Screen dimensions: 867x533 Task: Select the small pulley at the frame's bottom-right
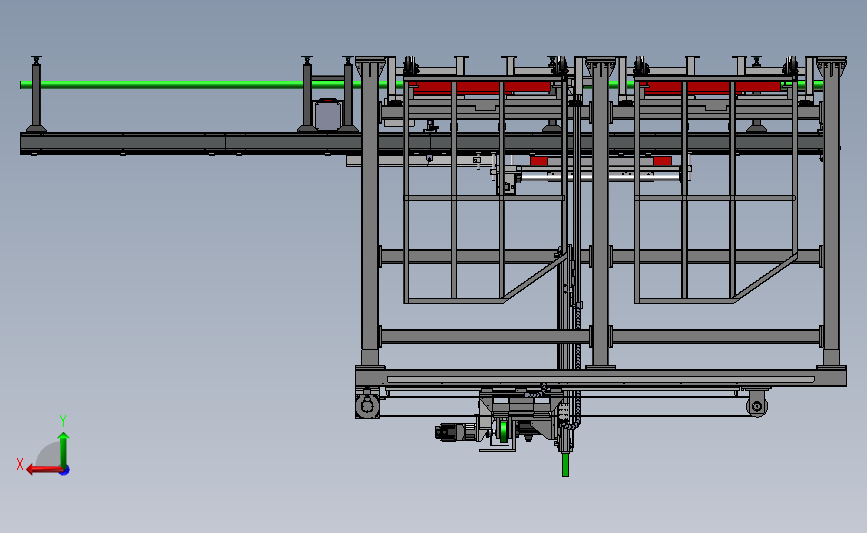757,406
